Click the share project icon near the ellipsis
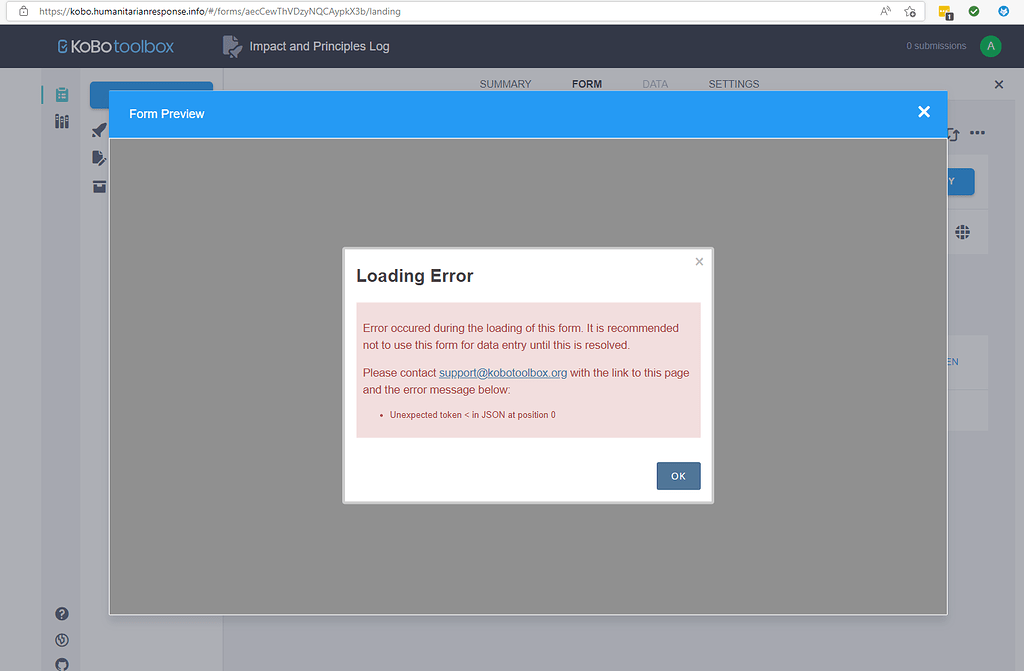The width and height of the screenshot is (1024, 671). pos(950,132)
